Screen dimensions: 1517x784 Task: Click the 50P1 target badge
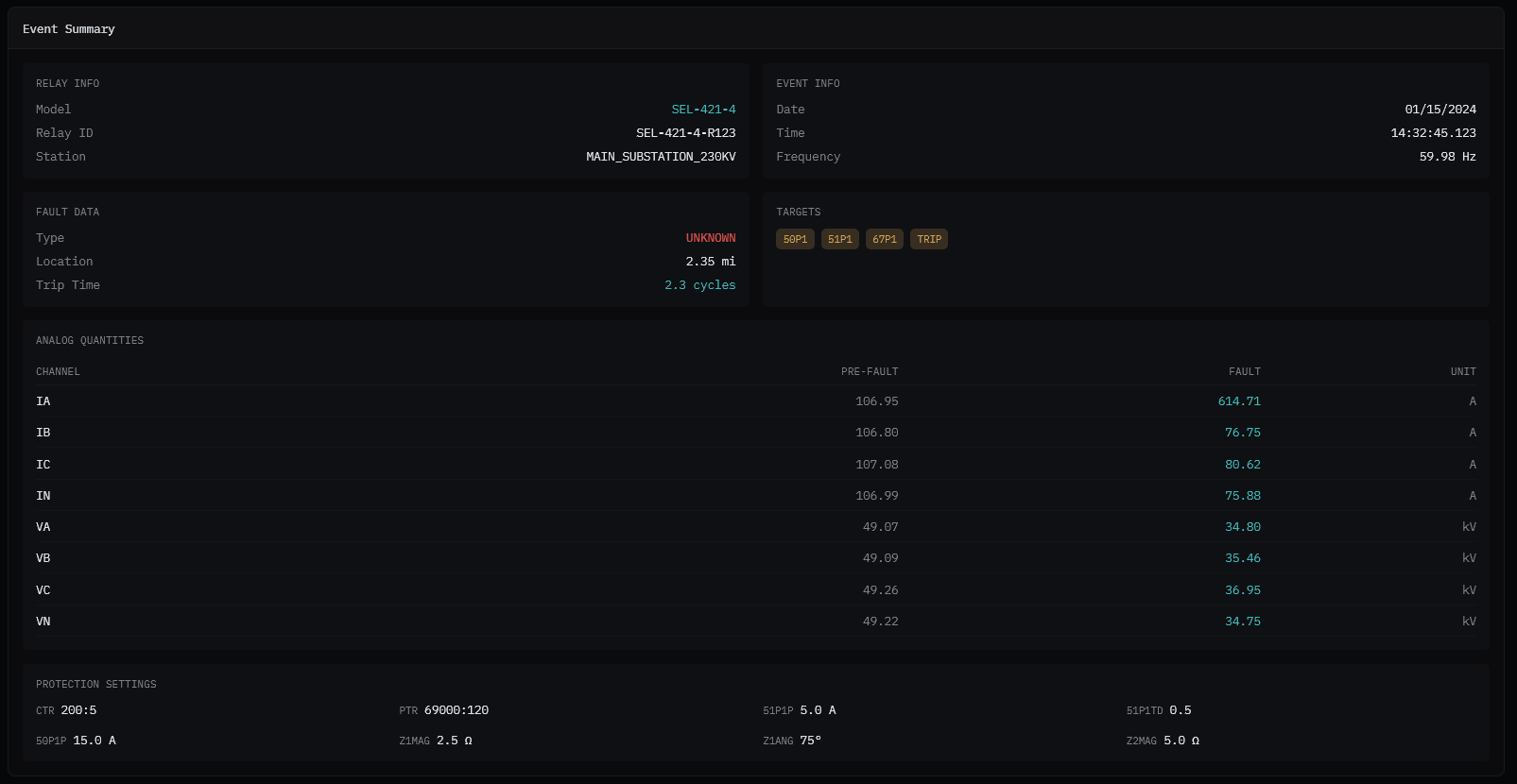[x=795, y=239]
